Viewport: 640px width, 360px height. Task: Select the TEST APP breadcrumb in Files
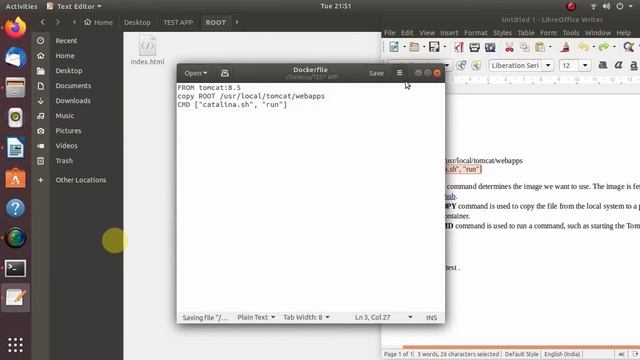pyautogui.click(x=178, y=22)
